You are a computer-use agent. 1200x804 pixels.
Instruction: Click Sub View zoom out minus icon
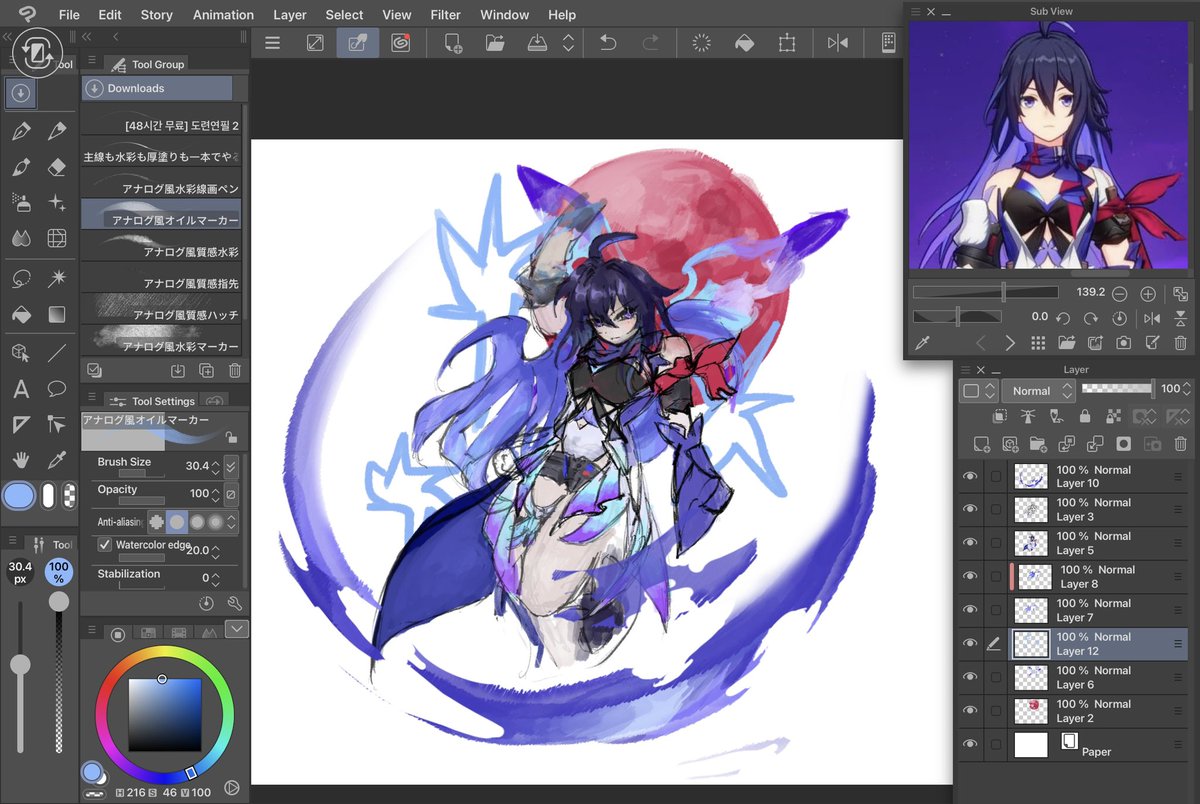pos(1120,293)
